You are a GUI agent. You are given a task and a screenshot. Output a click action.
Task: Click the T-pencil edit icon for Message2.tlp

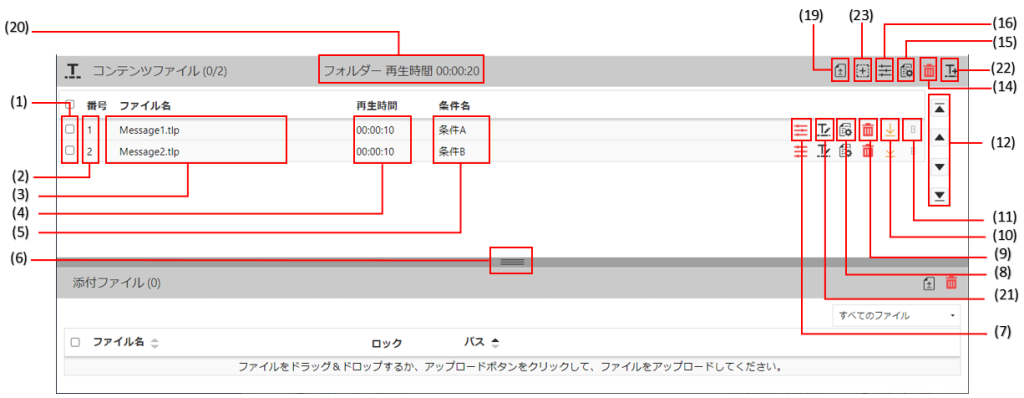(824, 152)
